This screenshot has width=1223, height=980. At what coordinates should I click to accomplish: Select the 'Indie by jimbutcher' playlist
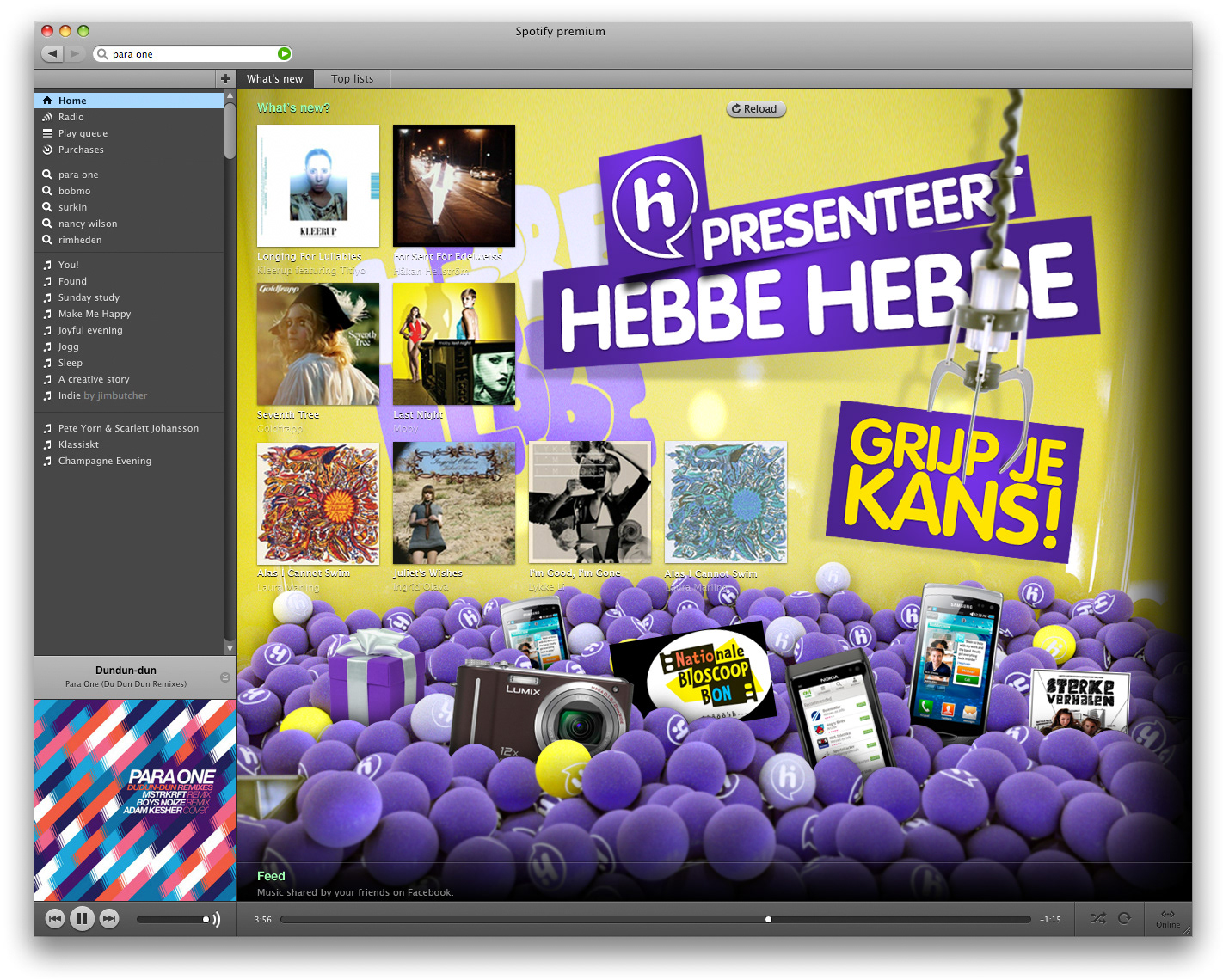point(129,395)
